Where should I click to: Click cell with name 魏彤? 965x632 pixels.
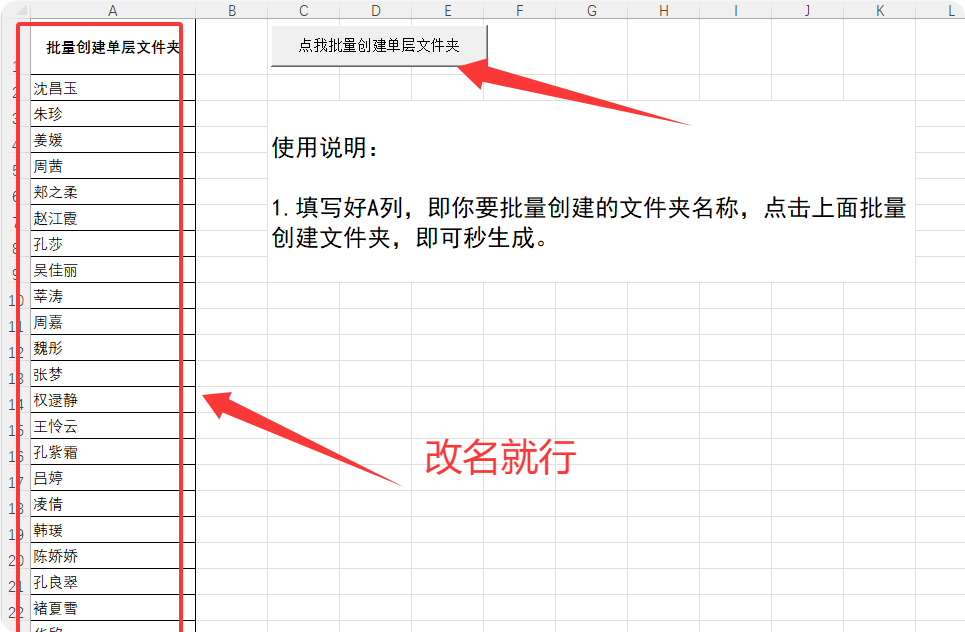click(x=113, y=348)
